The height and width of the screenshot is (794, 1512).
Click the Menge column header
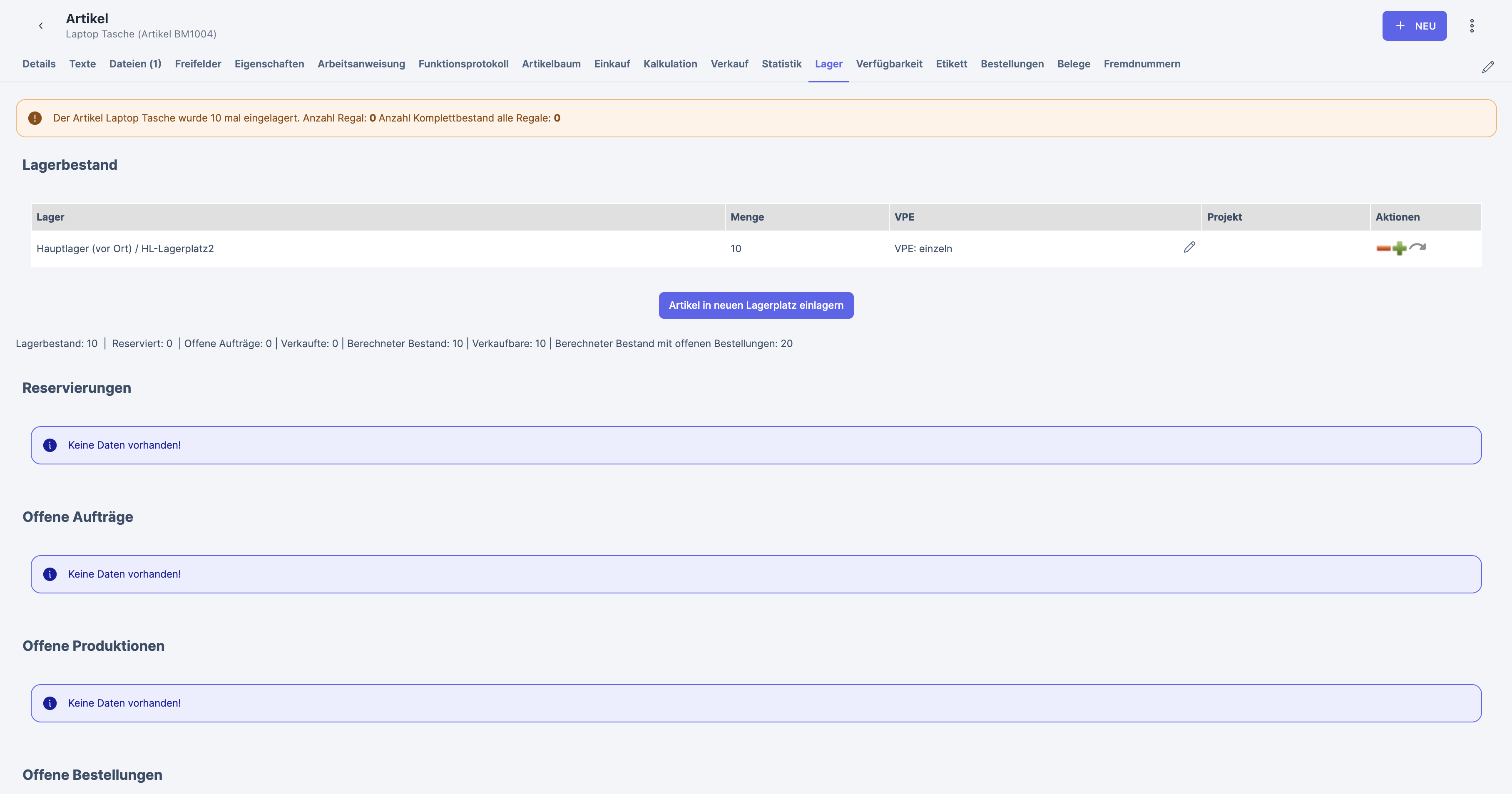[x=746, y=217]
